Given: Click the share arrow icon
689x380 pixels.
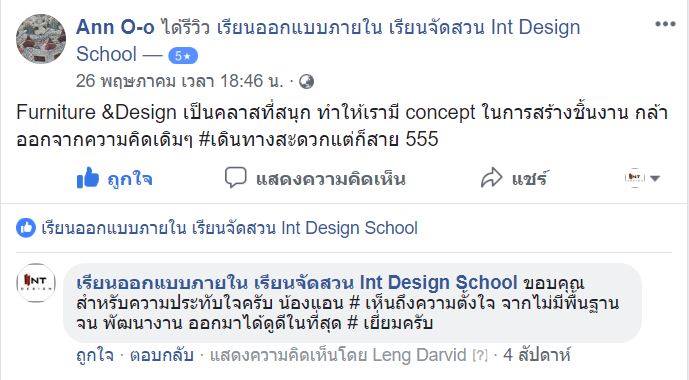Looking at the screenshot, I should (x=491, y=178).
